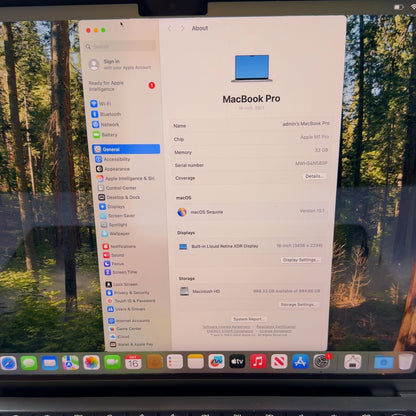Image resolution: width=416 pixels, height=416 pixels.
Task: Open Focus settings
Action: click(x=114, y=264)
